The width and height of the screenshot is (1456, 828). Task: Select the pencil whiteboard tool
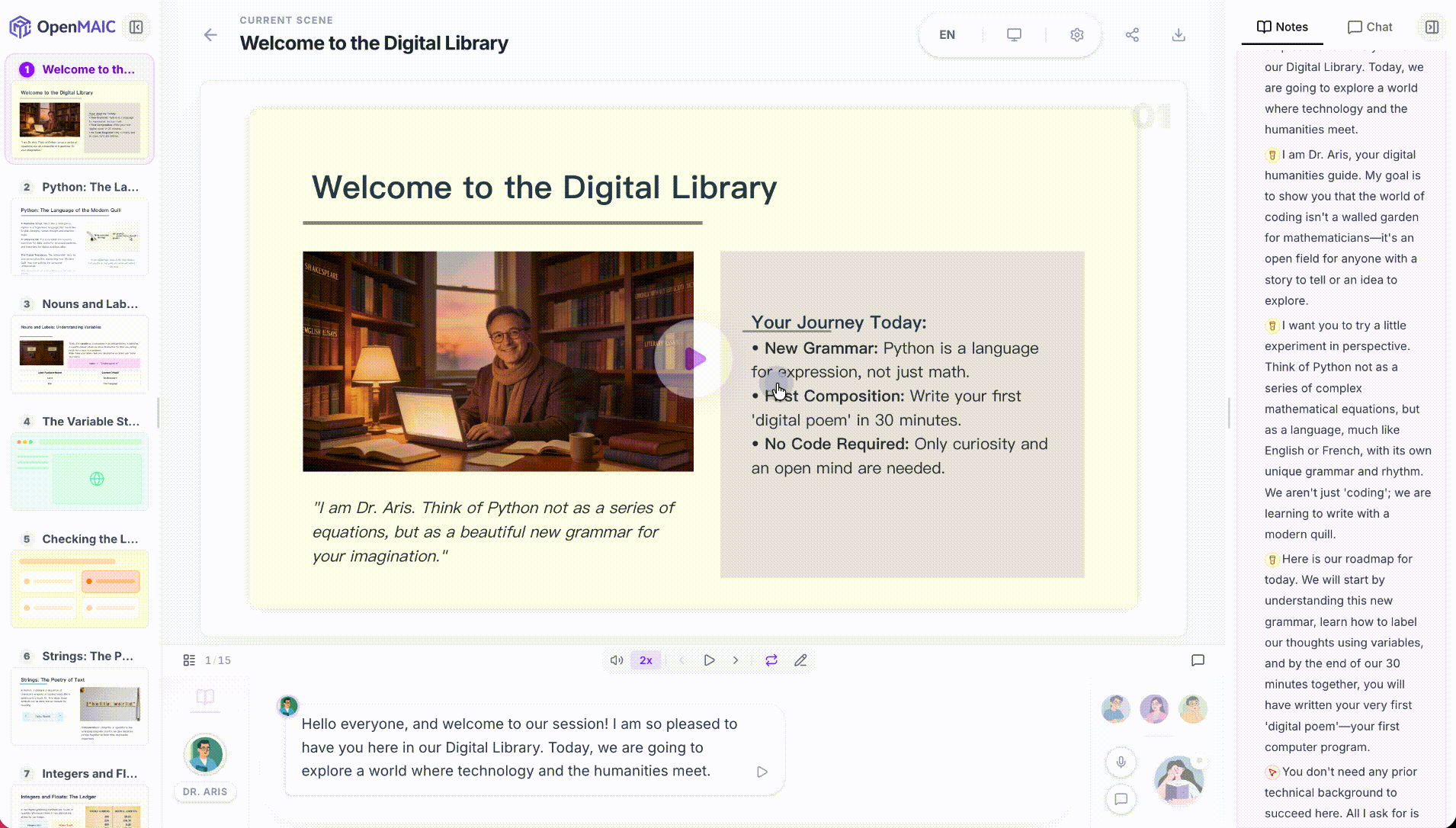[800, 660]
